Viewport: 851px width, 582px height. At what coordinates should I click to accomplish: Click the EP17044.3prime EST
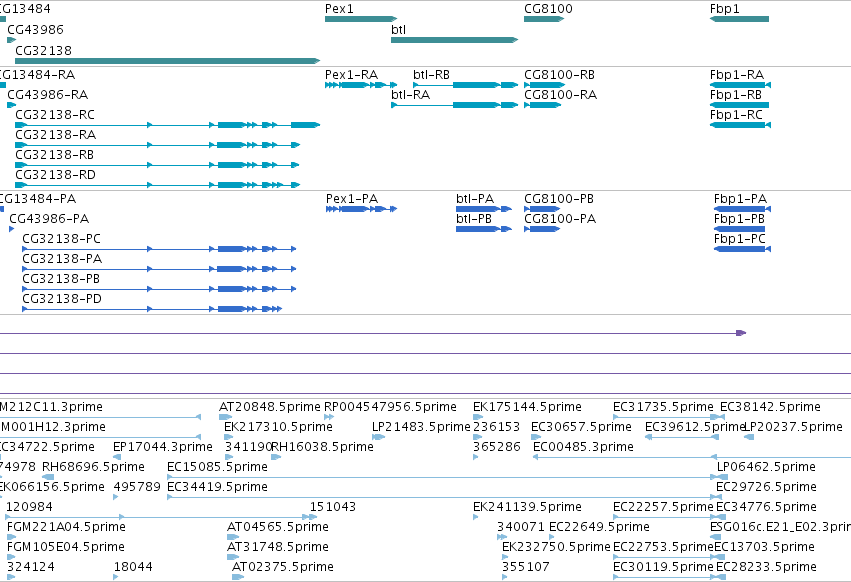tap(117, 457)
